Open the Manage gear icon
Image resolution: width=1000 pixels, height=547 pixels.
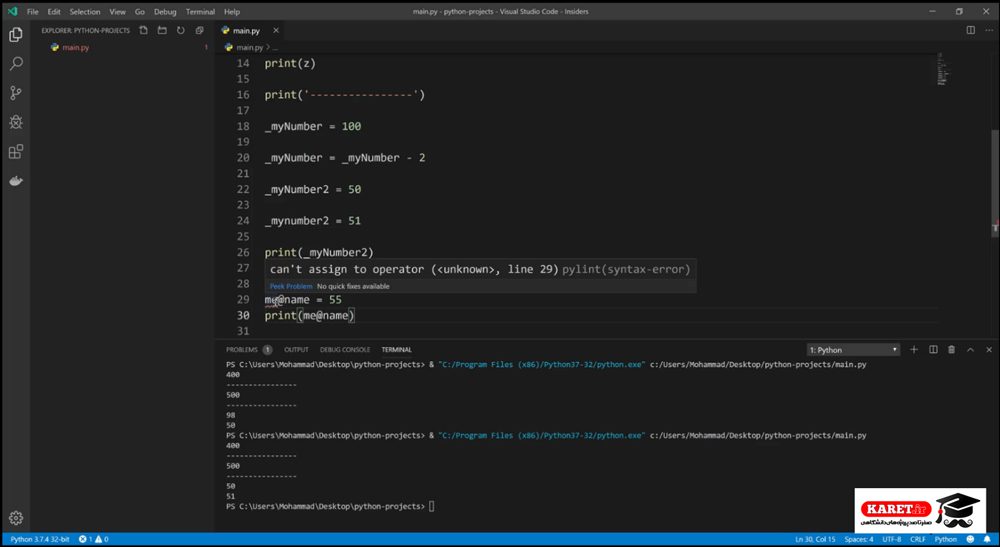coord(16,518)
